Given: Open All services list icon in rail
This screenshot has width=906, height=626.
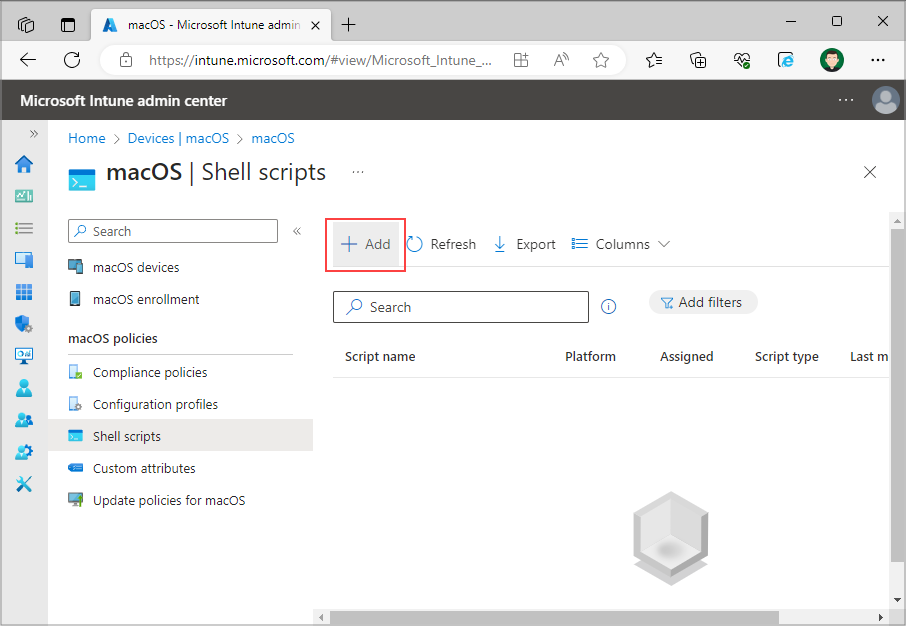Looking at the screenshot, I should (x=24, y=228).
